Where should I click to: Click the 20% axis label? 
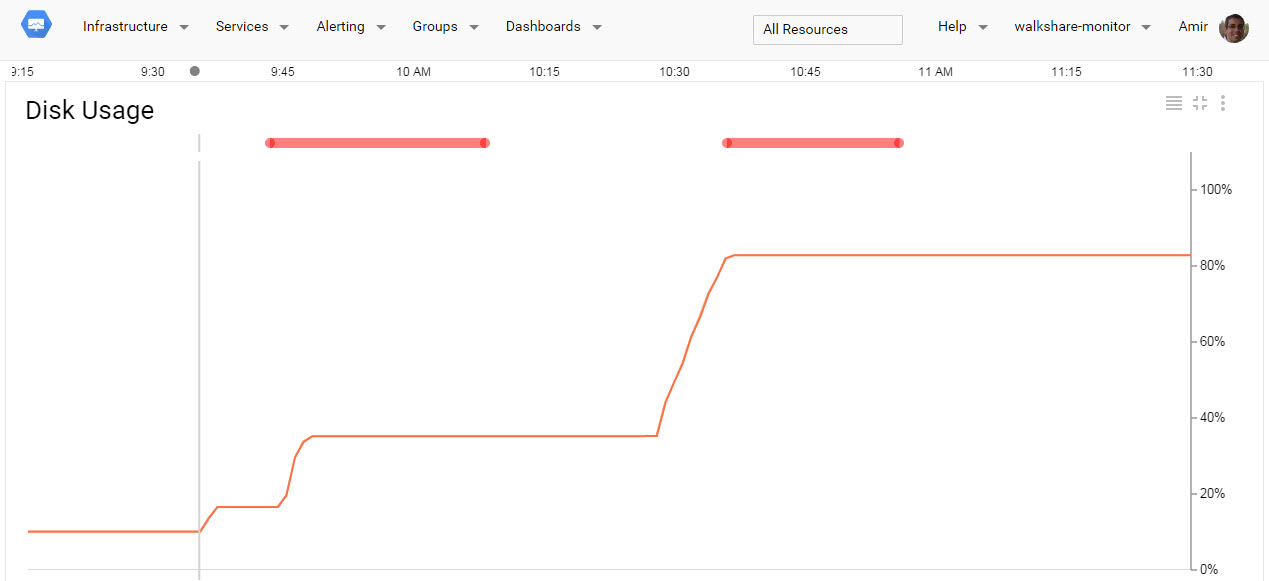(1212, 493)
